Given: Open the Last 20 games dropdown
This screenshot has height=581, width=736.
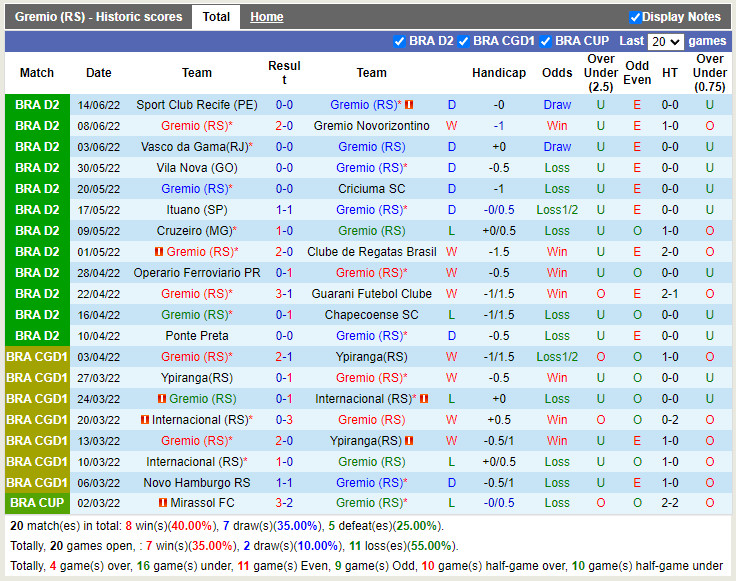Looking at the screenshot, I should click(x=665, y=42).
